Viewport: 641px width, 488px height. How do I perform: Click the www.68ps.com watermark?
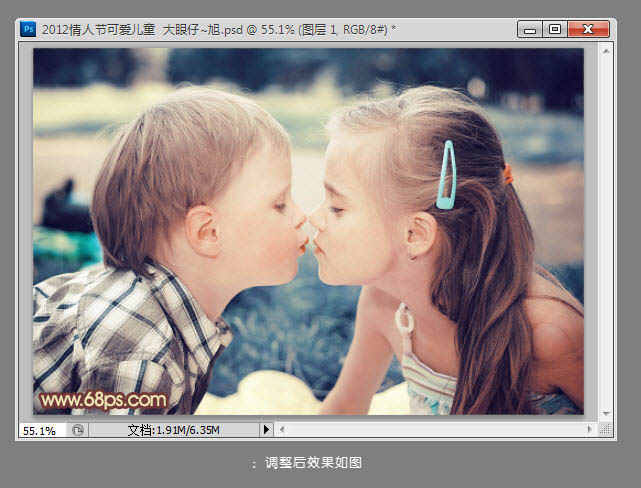pyautogui.click(x=102, y=400)
